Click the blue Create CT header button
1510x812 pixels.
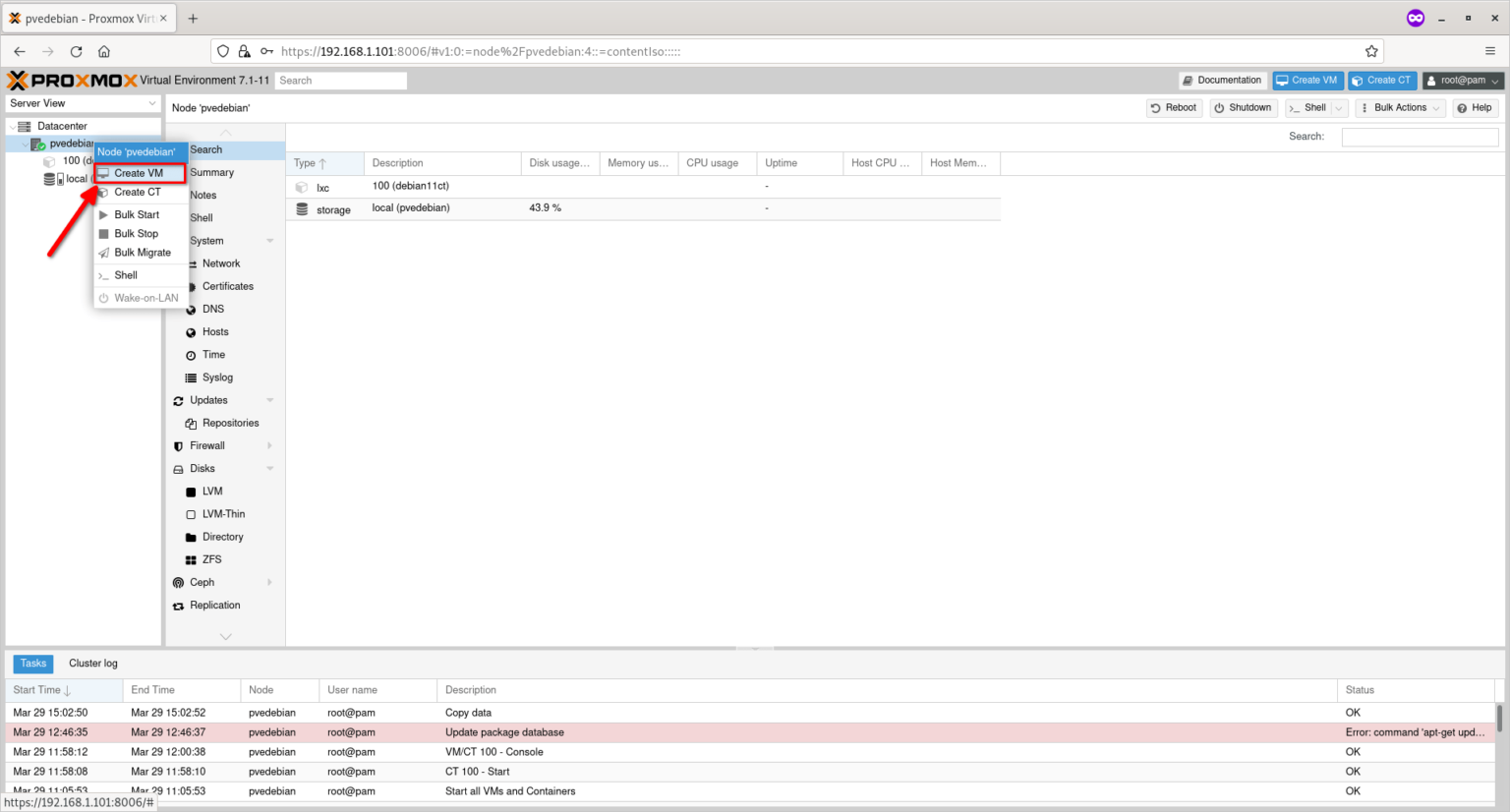pos(1381,80)
